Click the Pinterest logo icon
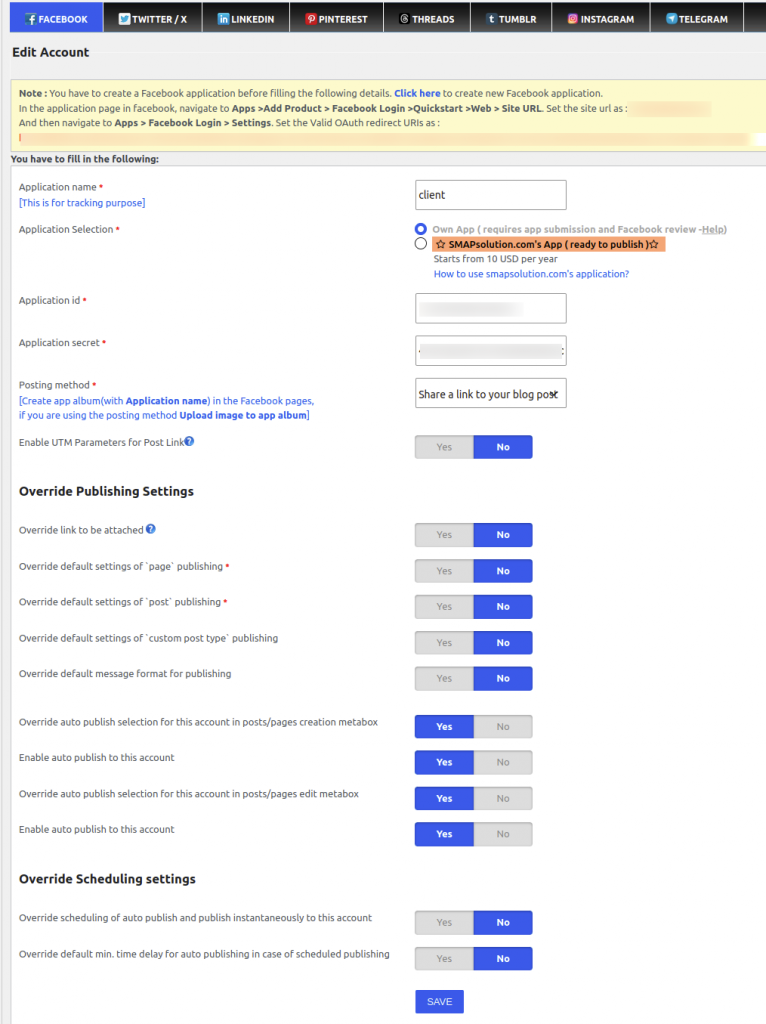The width and height of the screenshot is (766, 1024). coord(311,19)
